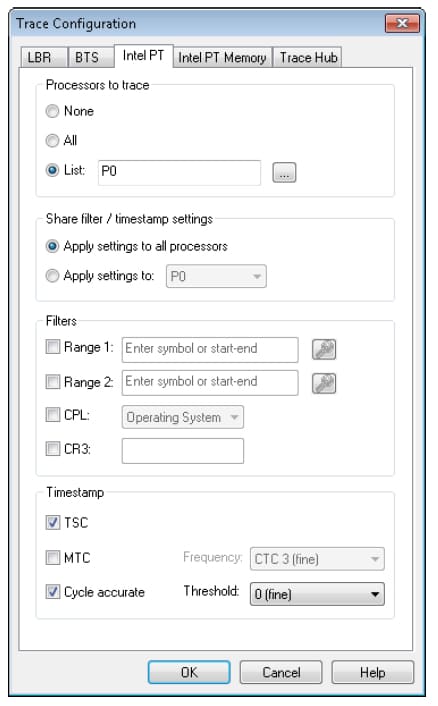Enable the Range 1 filter checkbox
This screenshot has width=438, height=706.
(x=53, y=347)
